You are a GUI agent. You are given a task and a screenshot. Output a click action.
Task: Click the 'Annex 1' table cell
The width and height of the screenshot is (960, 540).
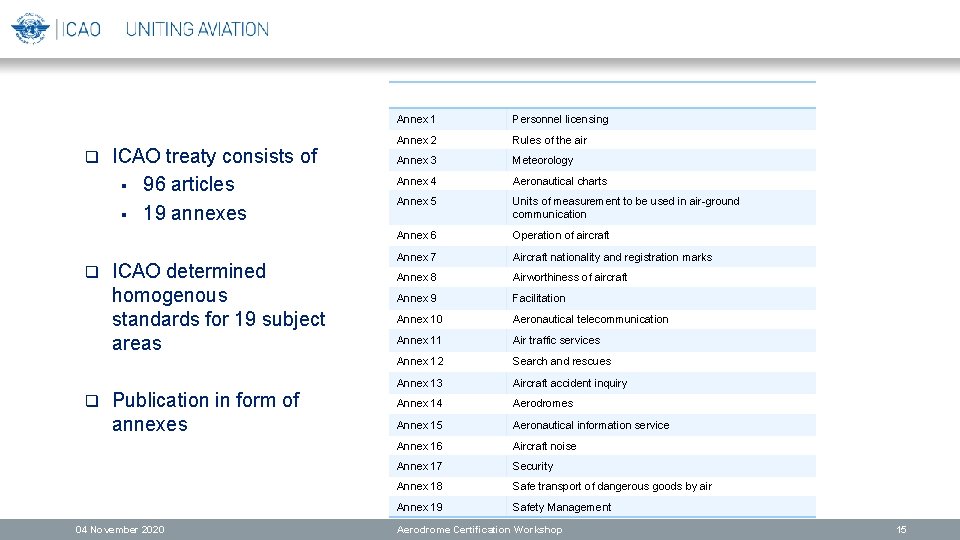tap(448, 119)
